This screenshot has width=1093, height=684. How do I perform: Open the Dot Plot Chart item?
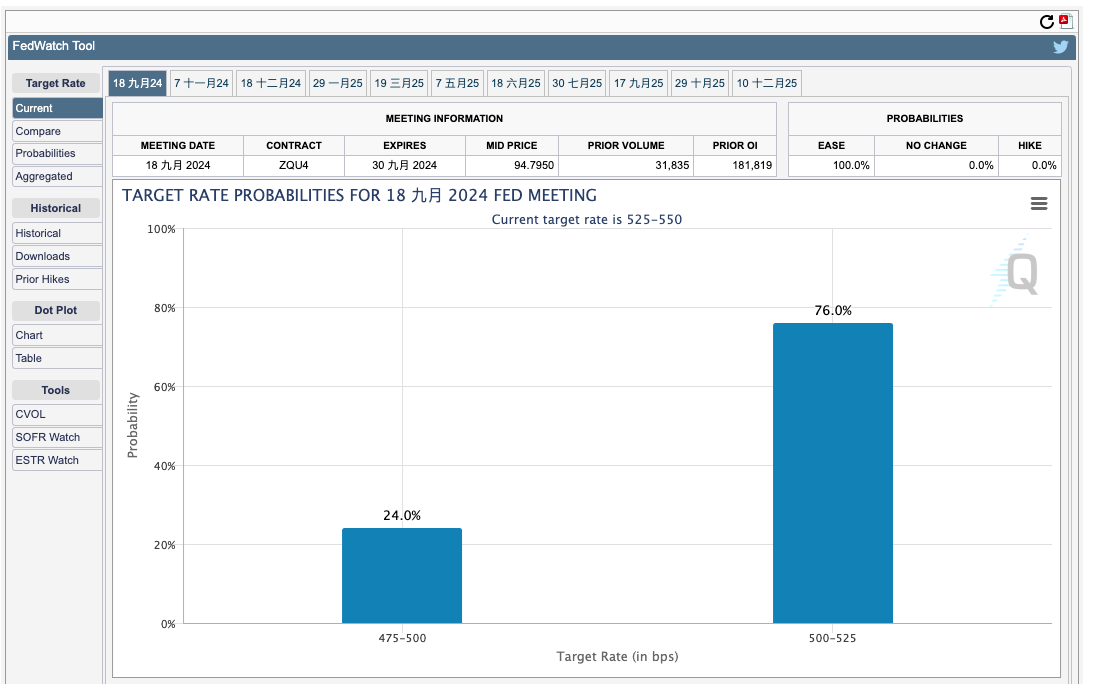point(57,335)
